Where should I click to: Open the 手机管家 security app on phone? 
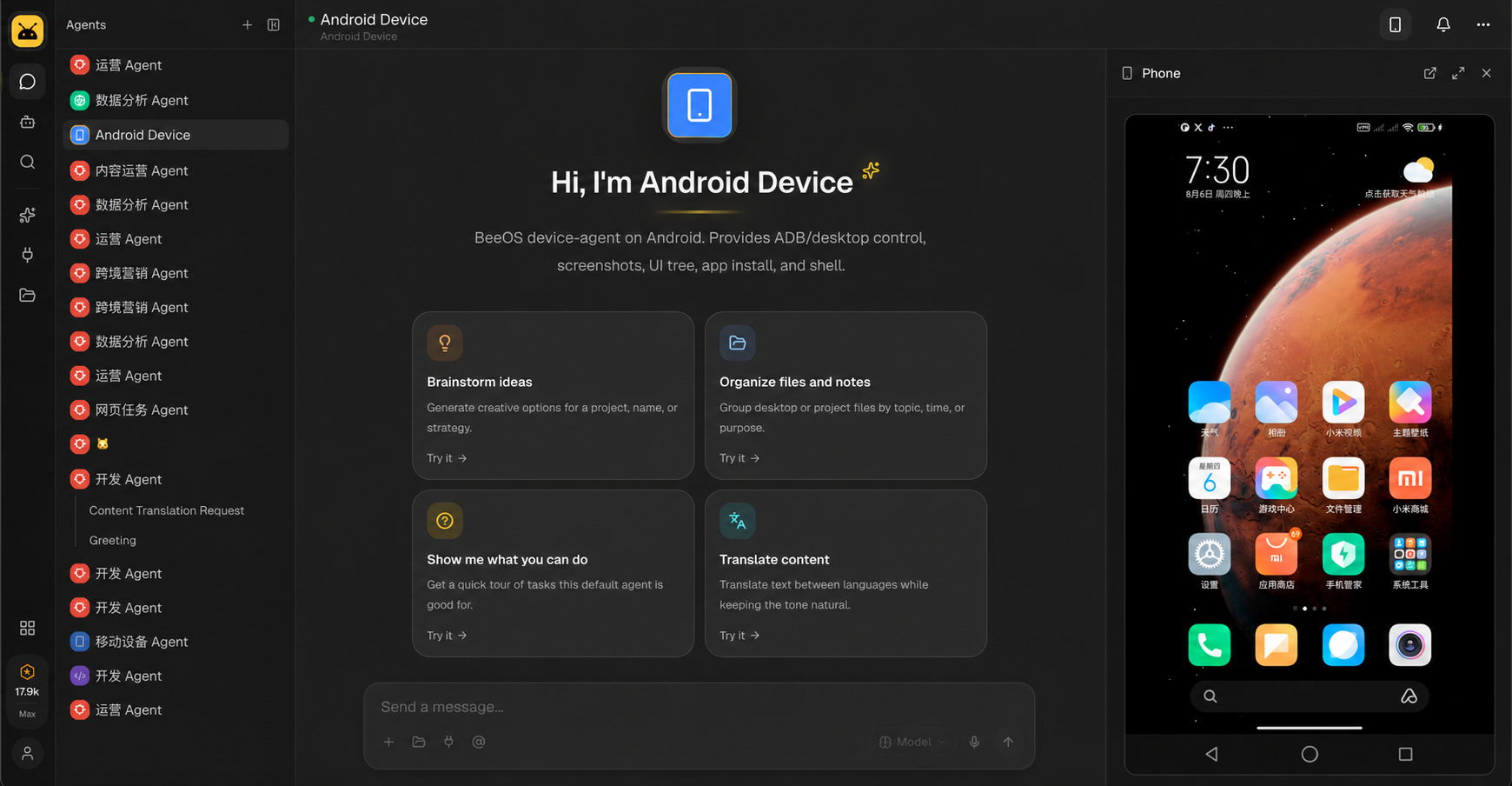coord(1343,561)
